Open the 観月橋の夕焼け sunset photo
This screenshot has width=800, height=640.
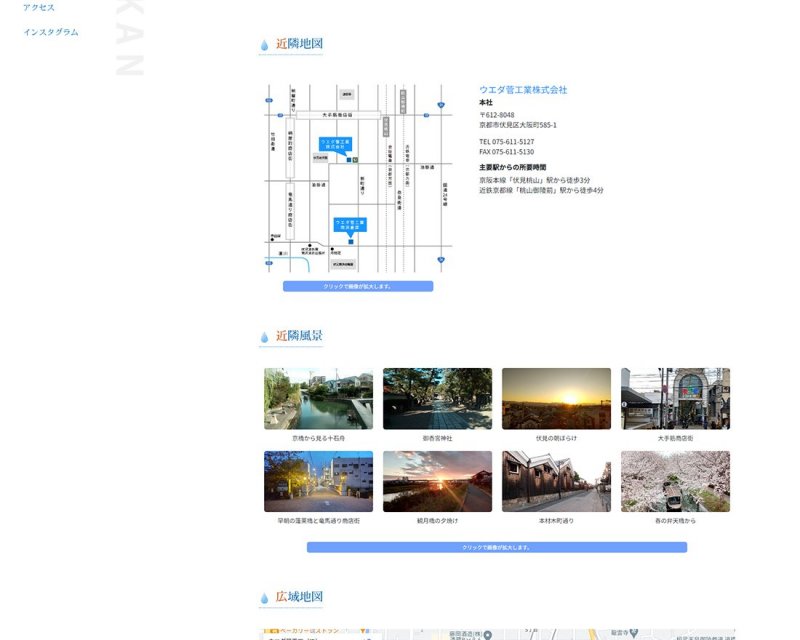[x=437, y=481]
